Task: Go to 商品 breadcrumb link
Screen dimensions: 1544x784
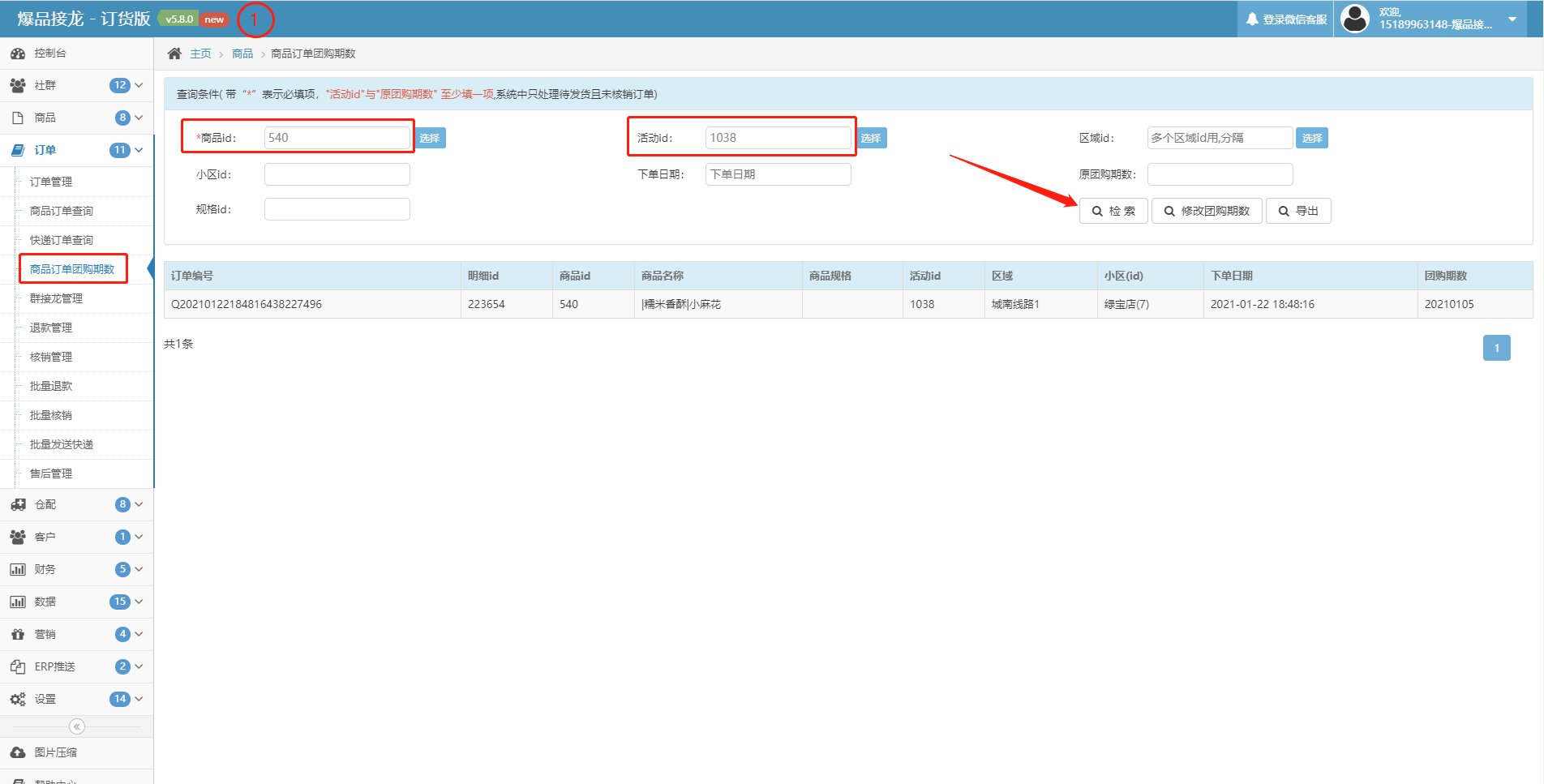Action: (242, 54)
